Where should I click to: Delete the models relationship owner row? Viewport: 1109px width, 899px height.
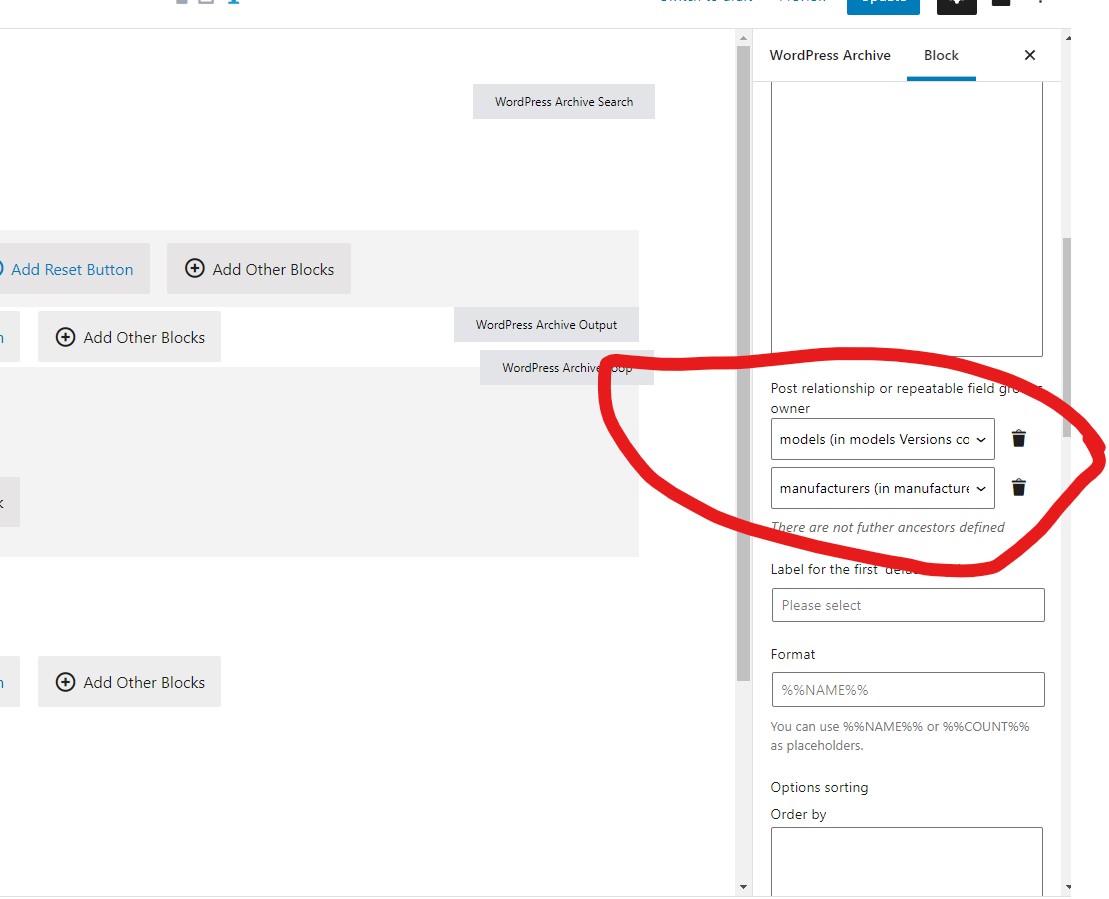(1018, 439)
